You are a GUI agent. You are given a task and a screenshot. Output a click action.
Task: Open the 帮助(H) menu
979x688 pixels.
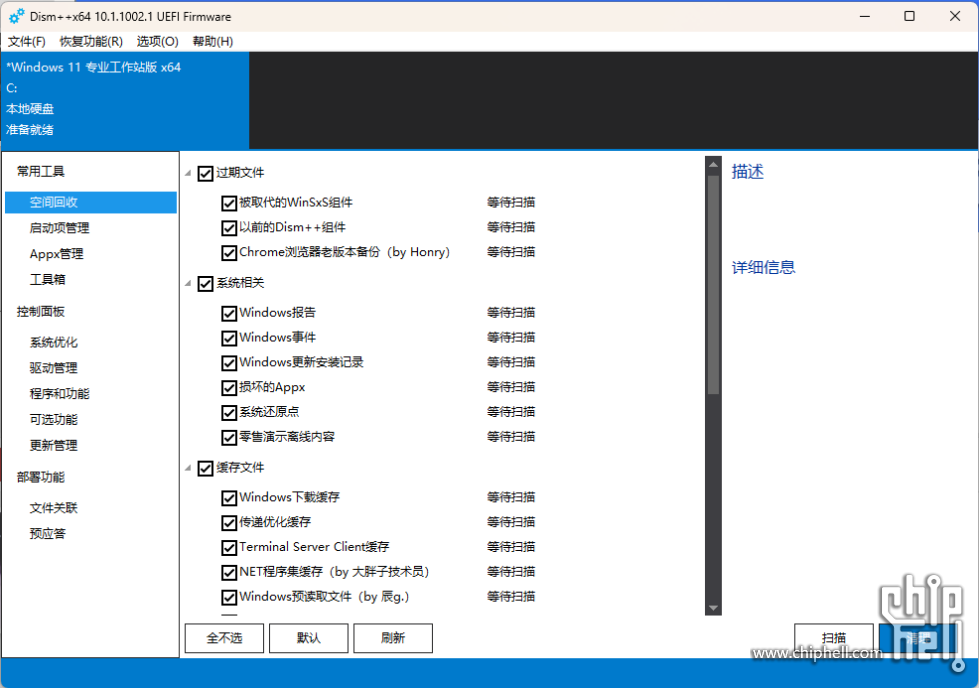point(212,41)
